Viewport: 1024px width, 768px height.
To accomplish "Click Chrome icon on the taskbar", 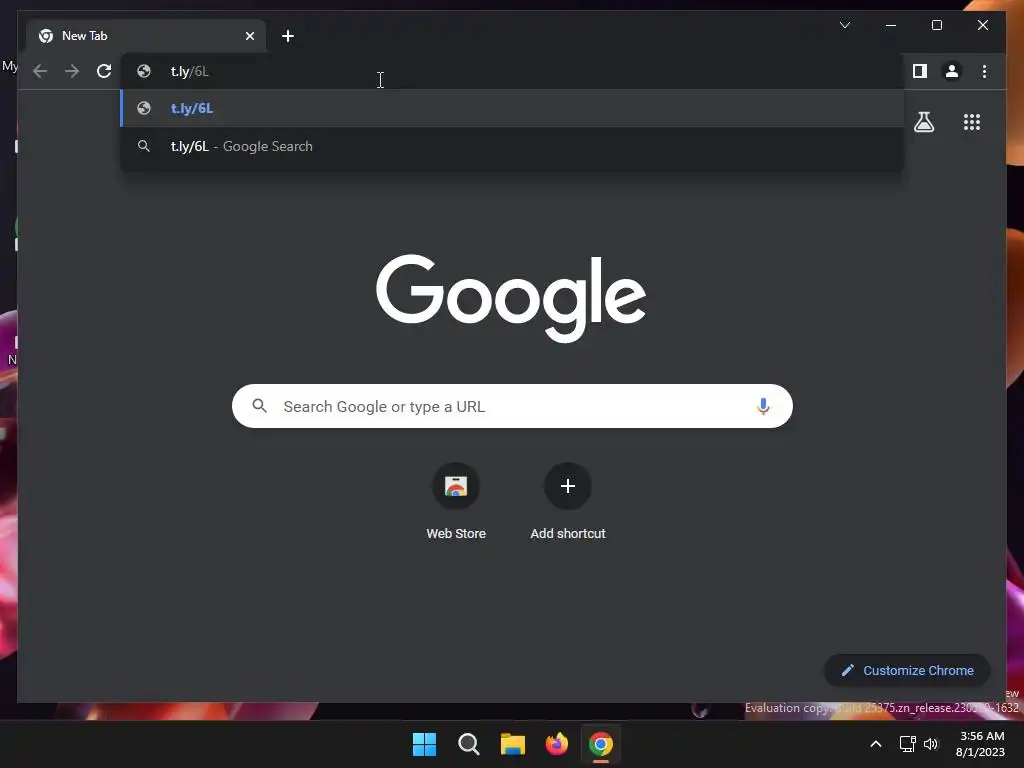I will pos(601,744).
